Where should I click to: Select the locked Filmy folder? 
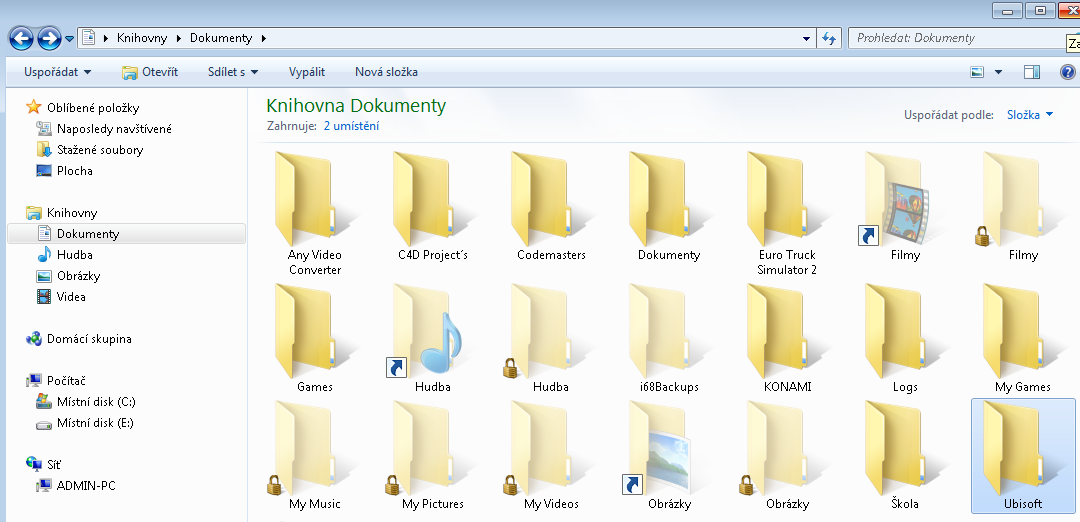[x=1023, y=205]
